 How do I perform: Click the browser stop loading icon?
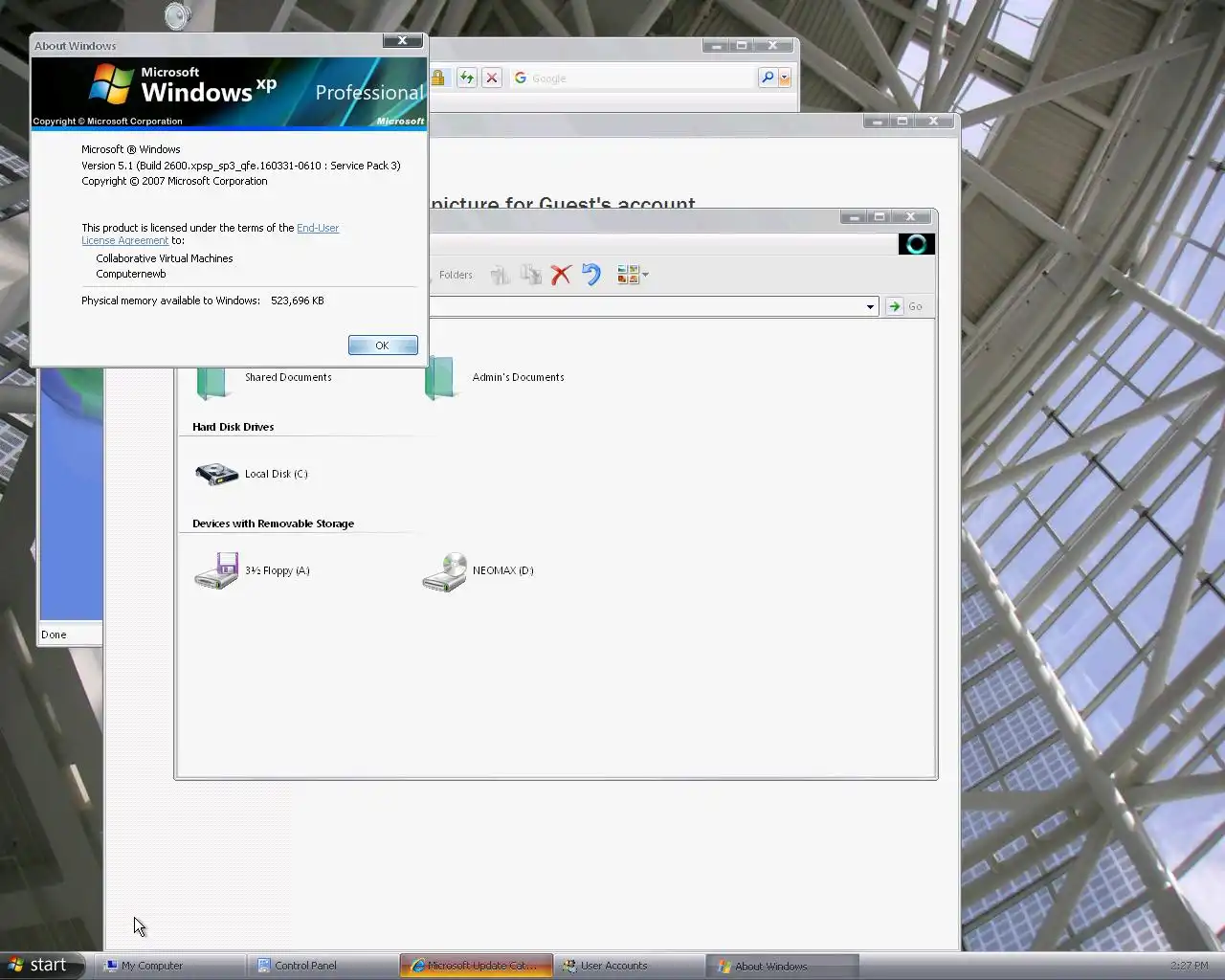coord(492,78)
